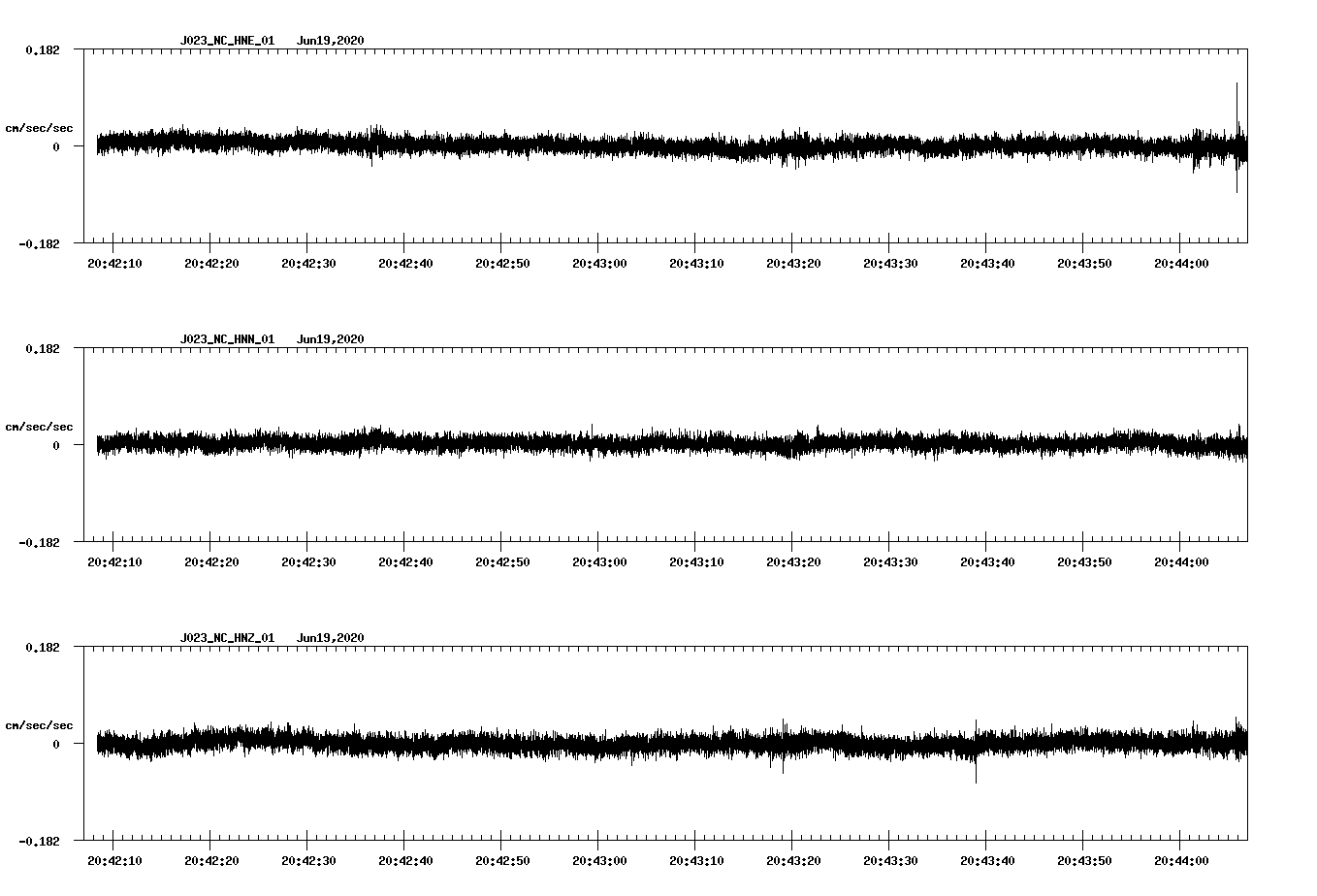The image size is (1317, 896).
Task: Click the J023_NC_HNN_01 channel title
Action: coord(227,339)
